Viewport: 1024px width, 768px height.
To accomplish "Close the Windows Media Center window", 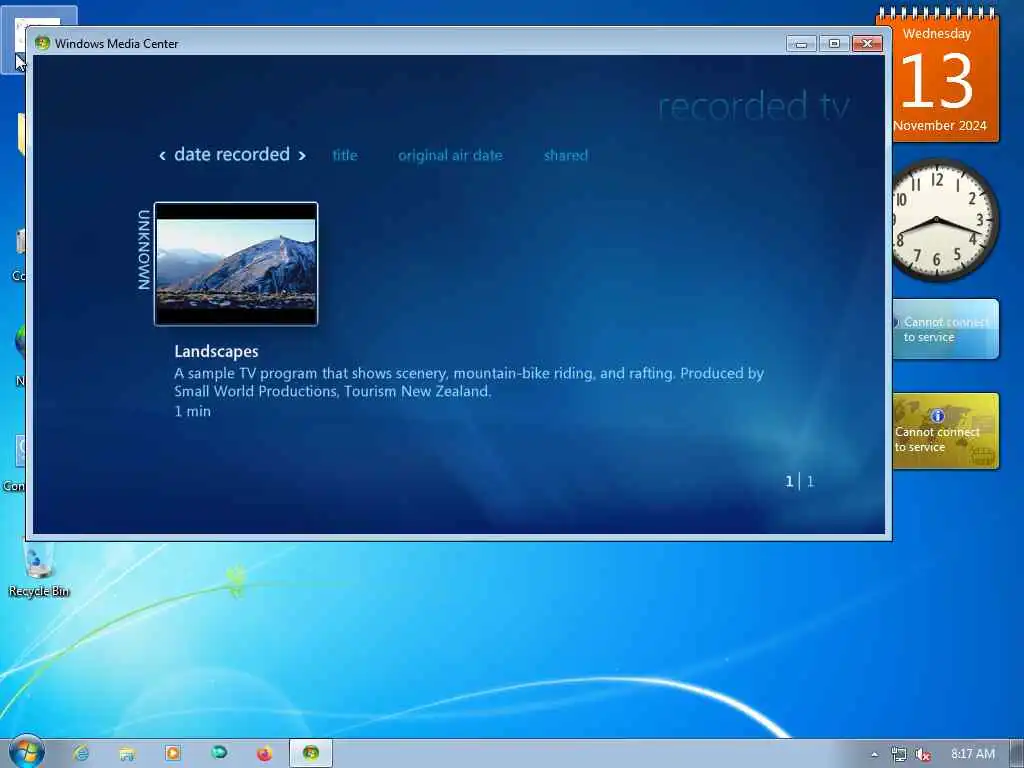I will coord(867,44).
